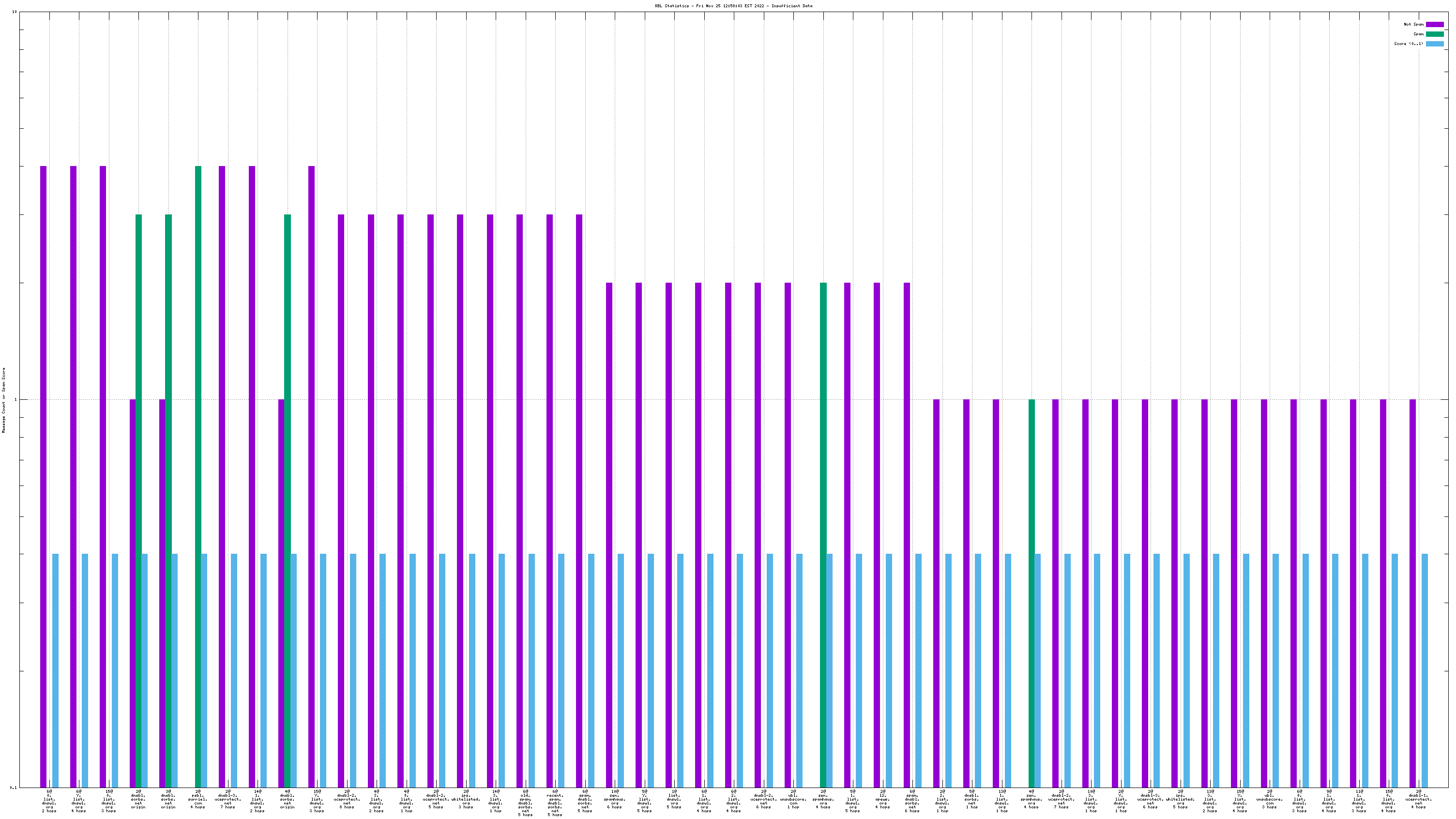Screen dimensions: 1456x819
Task: Click the 'Score (0..1)' legend label text
Action: 1408,44
